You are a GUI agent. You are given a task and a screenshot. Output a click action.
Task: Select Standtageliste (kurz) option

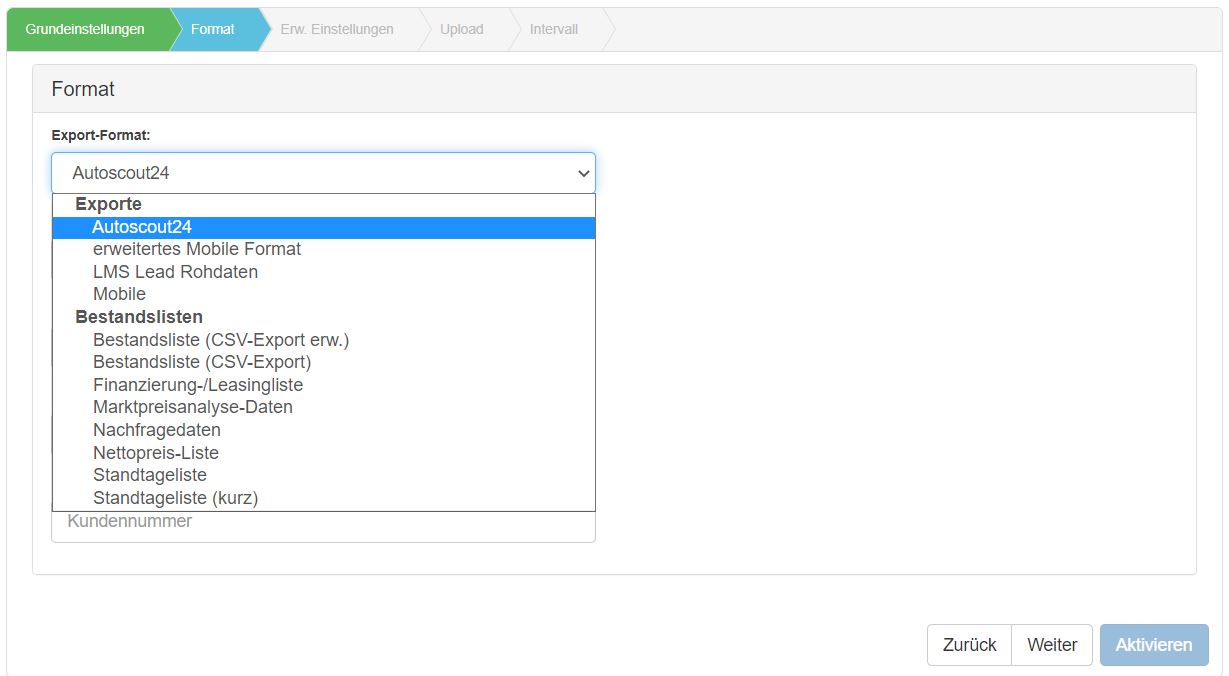click(x=324, y=498)
